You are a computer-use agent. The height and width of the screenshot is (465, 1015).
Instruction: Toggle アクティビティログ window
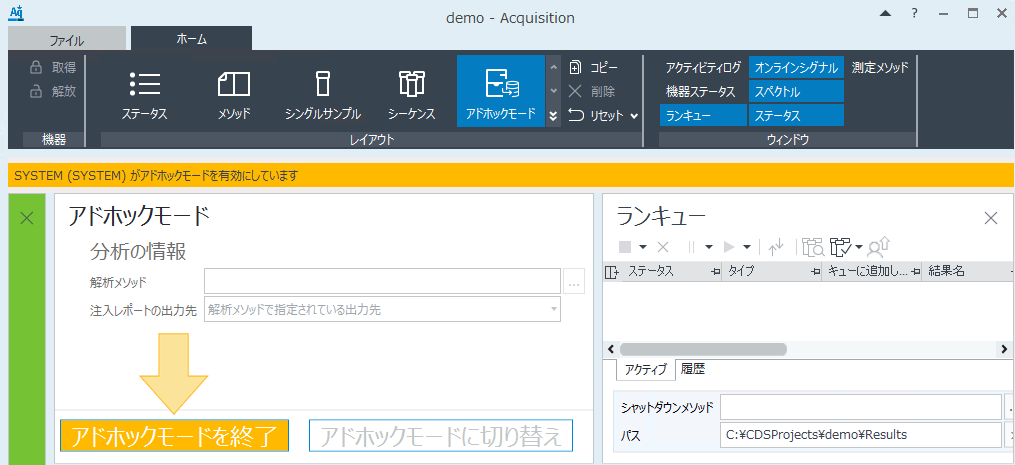click(x=703, y=67)
